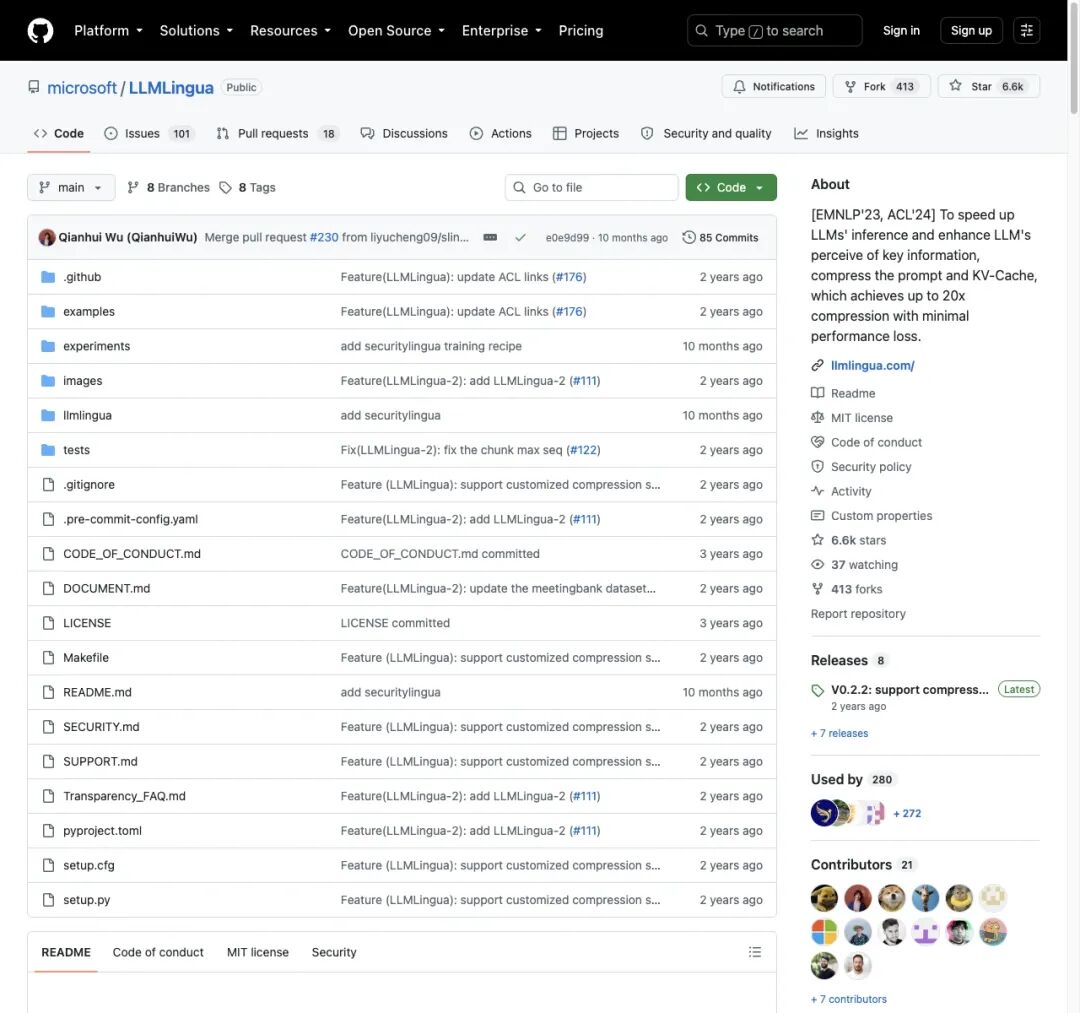This screenshot has height=1013, width=1080.
Task: Star the repository using Star button
Action: [988, 86]
